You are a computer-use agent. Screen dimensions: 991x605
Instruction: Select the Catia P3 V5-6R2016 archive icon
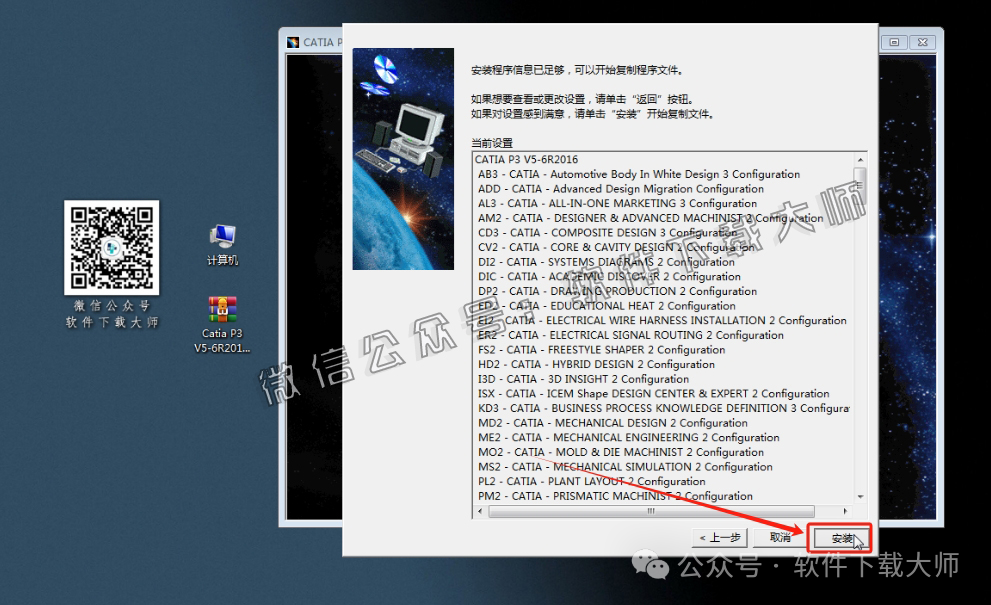point(222,310)
